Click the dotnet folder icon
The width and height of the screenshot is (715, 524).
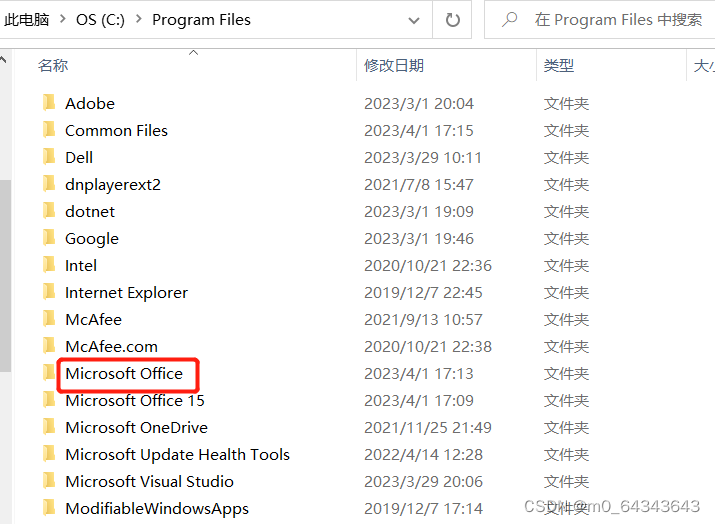[49, 210]
